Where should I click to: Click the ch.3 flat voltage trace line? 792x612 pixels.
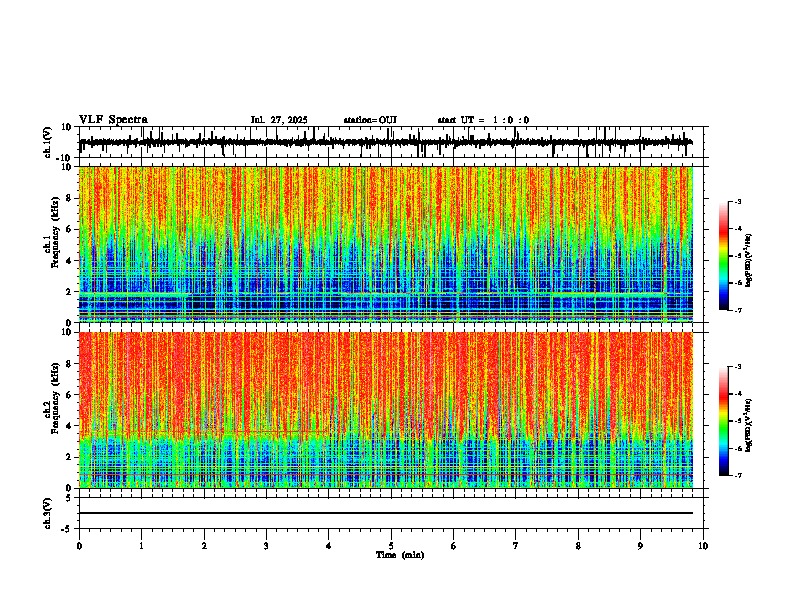point(386,513)
